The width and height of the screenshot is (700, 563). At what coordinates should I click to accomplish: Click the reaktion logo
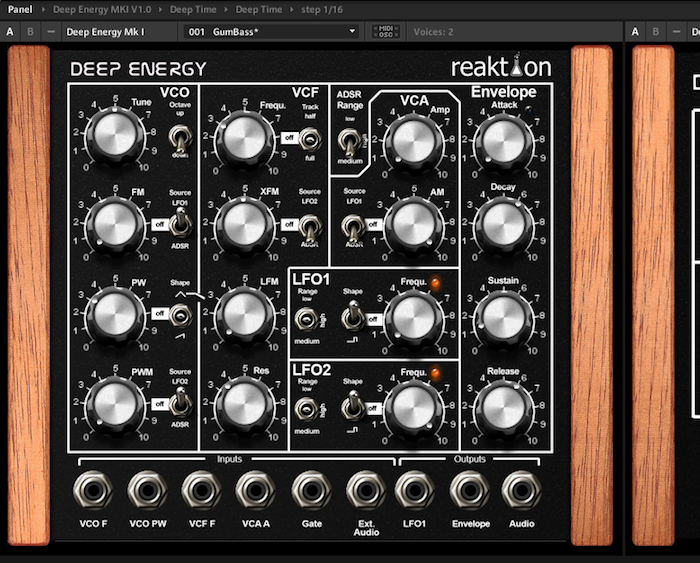[501, 66]
